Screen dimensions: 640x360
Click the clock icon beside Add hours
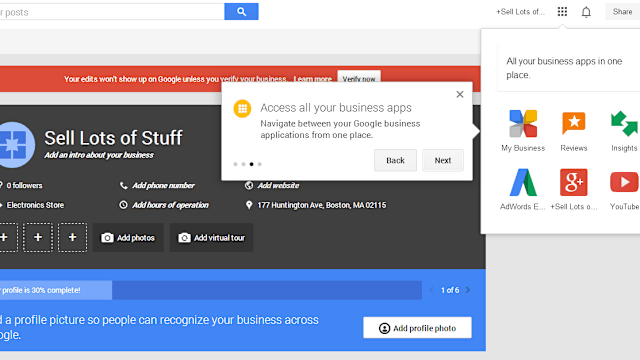click(123, 205)
